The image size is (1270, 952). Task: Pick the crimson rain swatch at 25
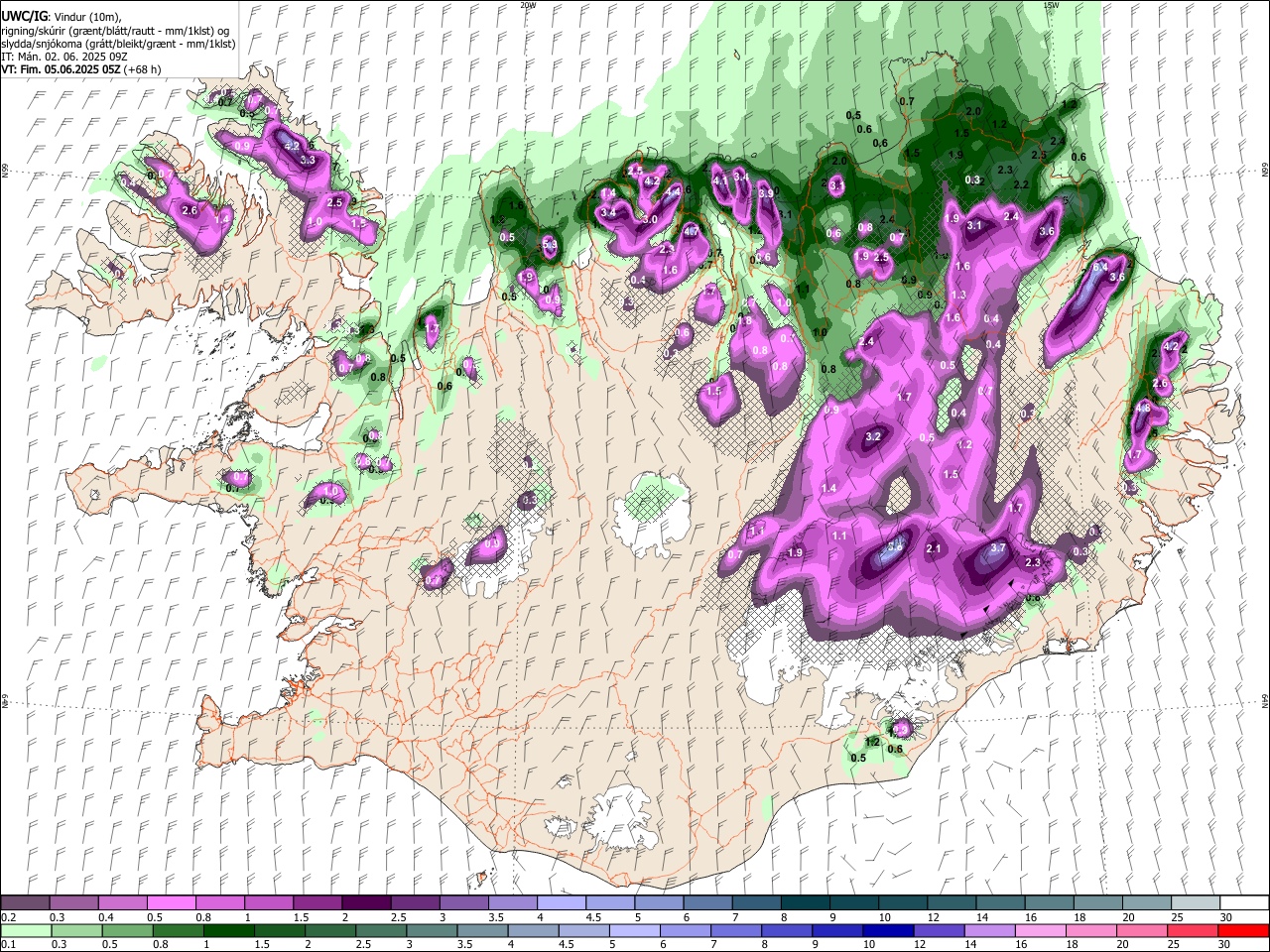coord(1192,930)
